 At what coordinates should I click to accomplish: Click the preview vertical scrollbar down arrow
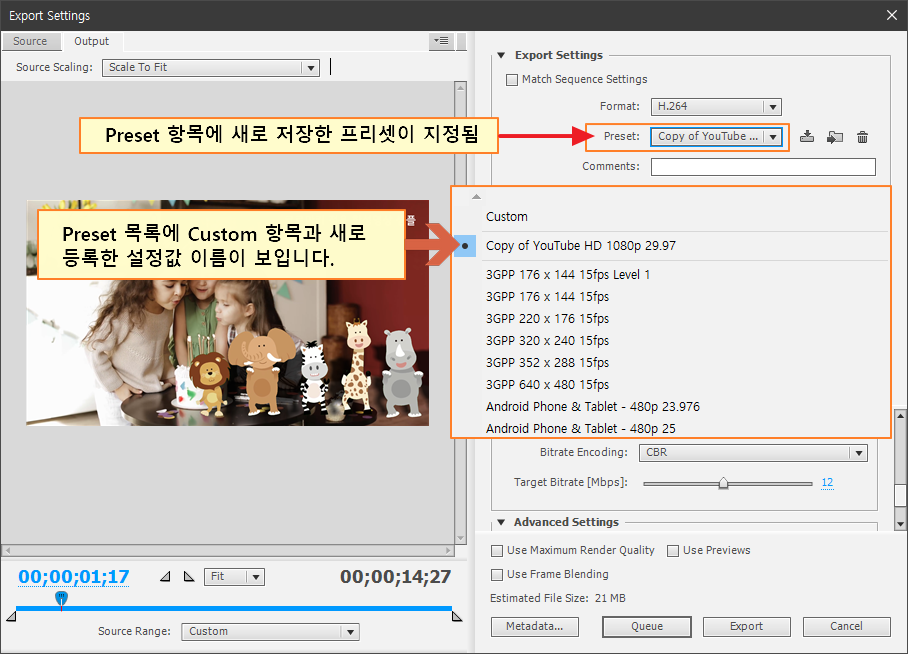[x=460, y=538]
